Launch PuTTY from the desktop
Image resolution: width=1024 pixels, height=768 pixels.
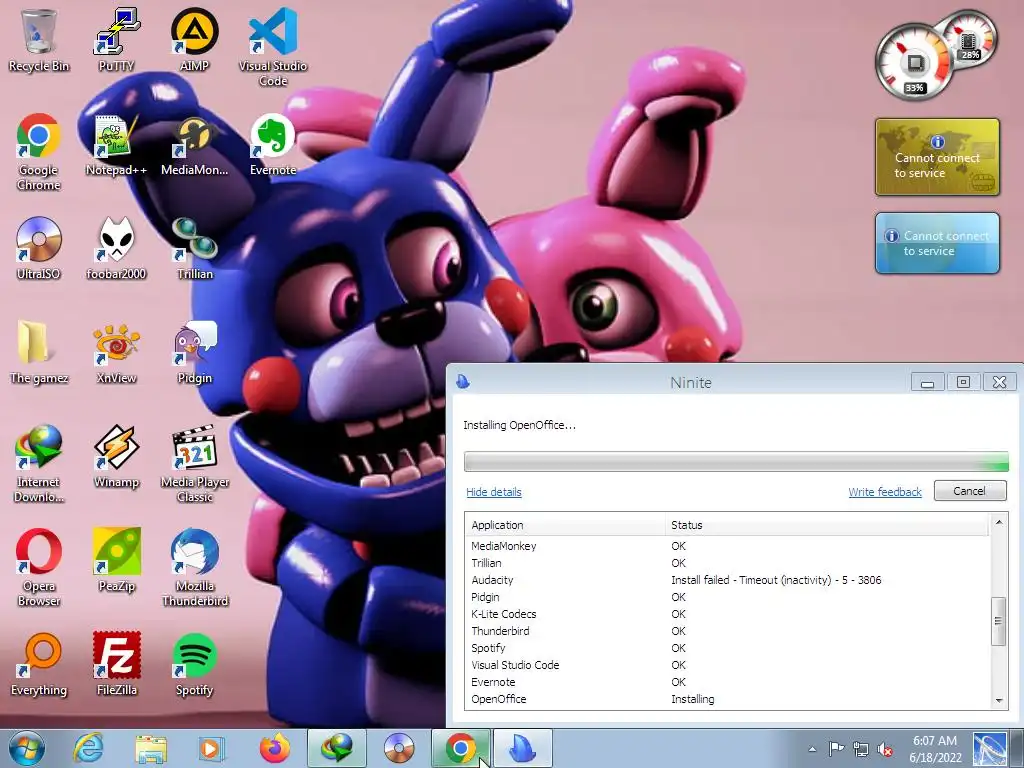tap(116, 40)
